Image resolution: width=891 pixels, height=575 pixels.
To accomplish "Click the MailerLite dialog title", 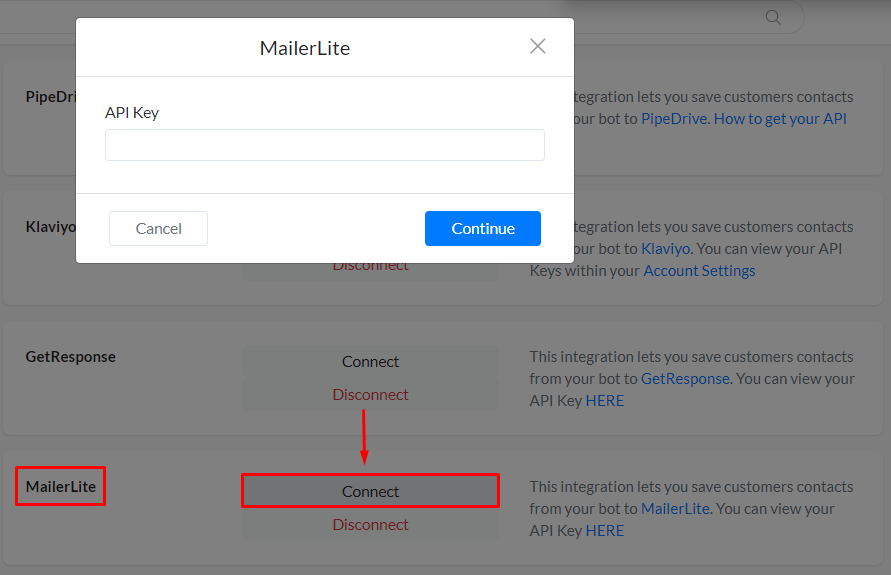I will click(305, 48).
